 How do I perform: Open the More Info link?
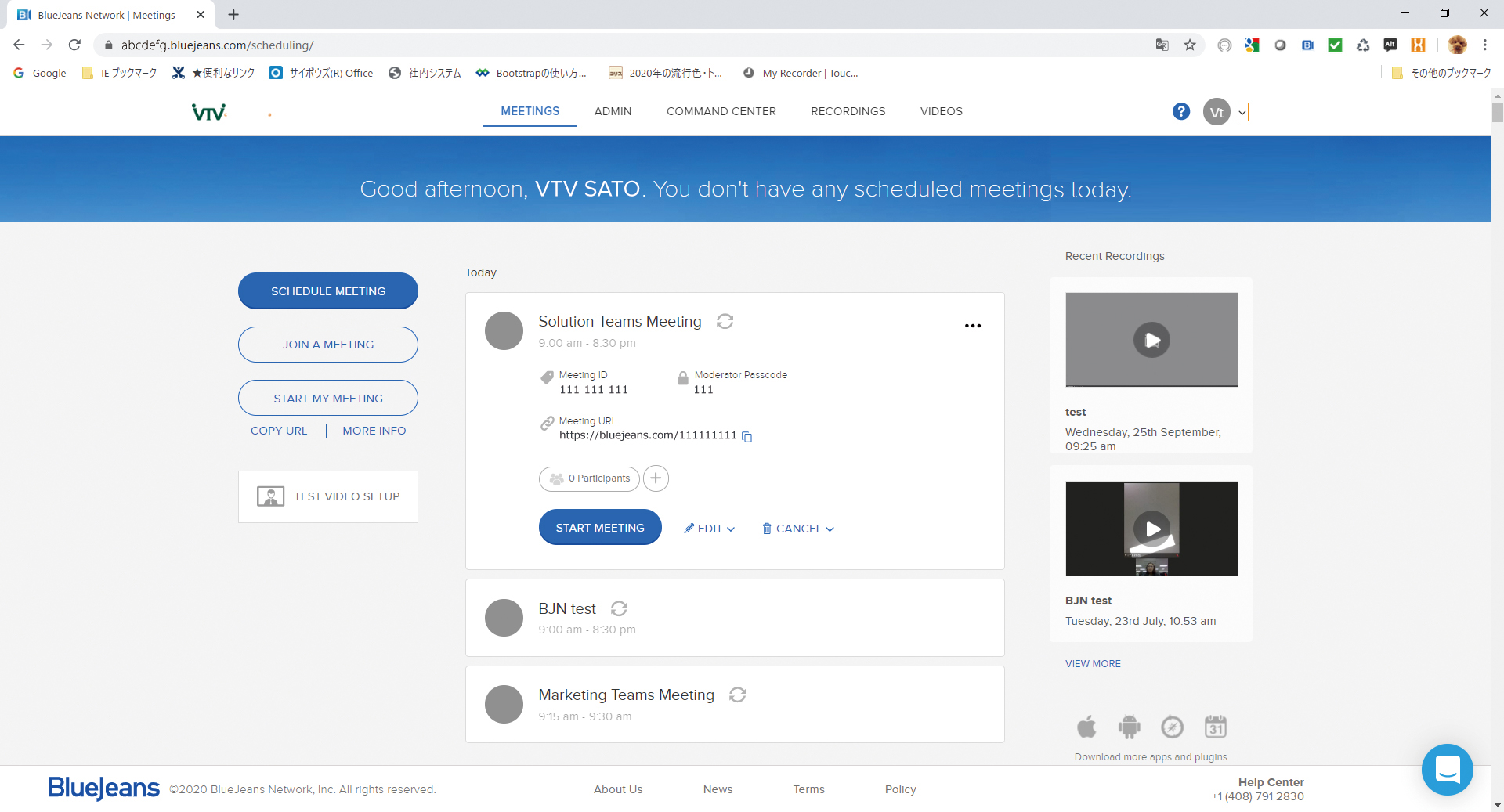coord(374,431)
